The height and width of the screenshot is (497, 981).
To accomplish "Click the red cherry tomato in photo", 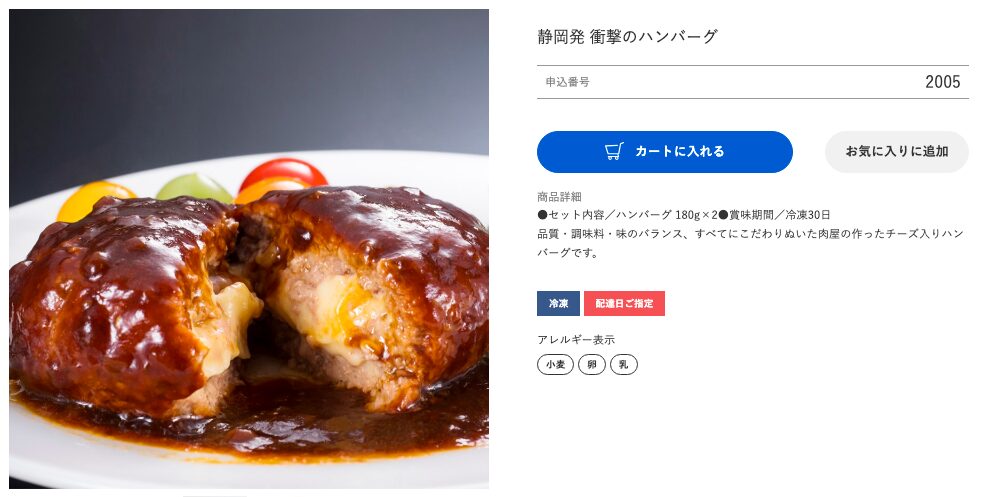I will pos(283,171).
